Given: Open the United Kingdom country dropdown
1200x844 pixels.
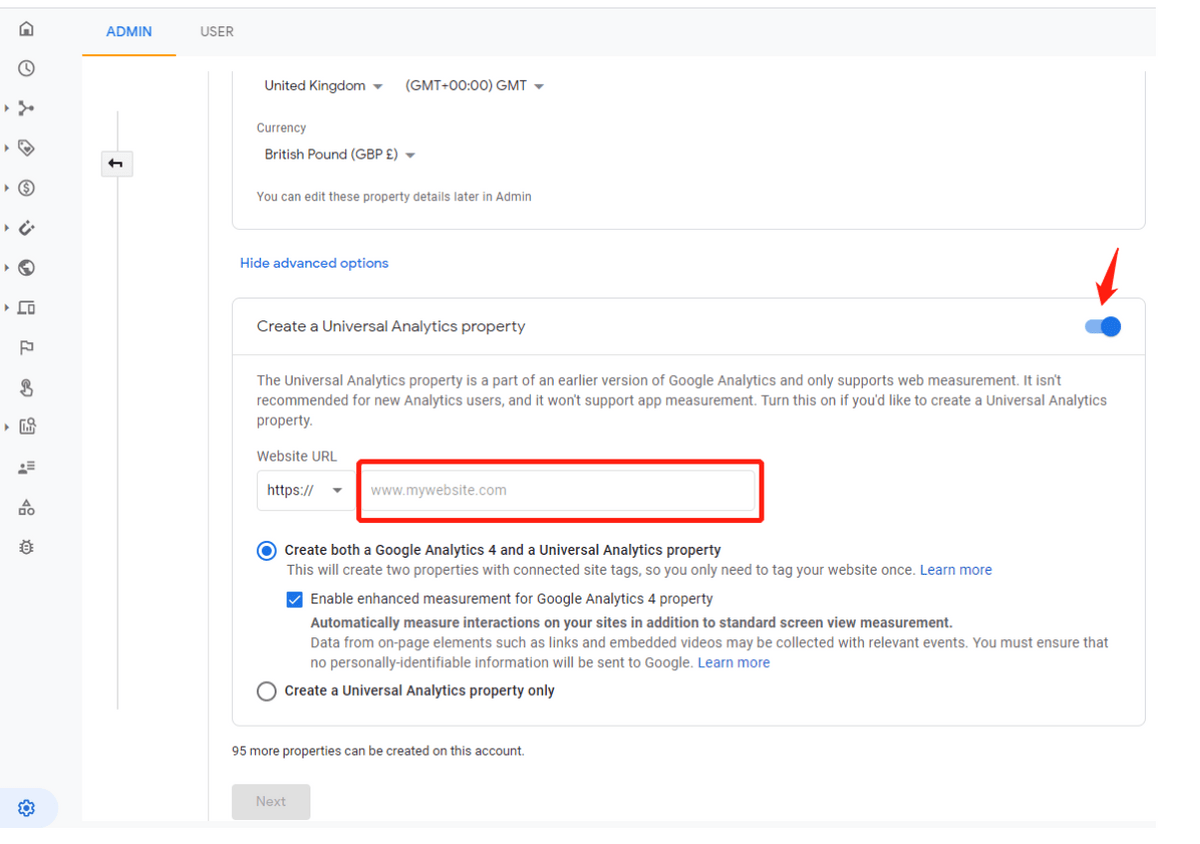Looking at the screenshot, I should coord(323,86).
